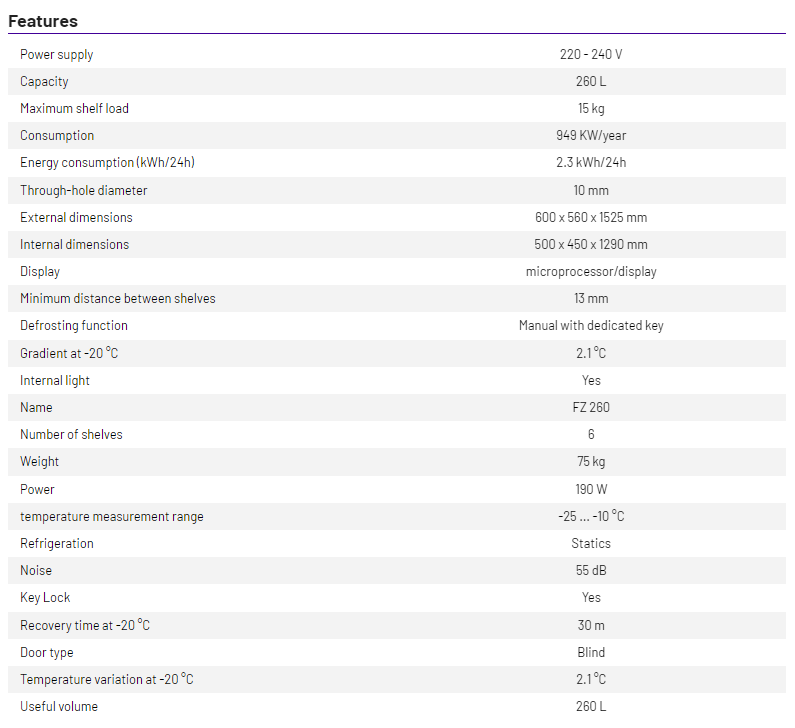The width and height of the screenshot is (795, 728).
Task: Select the Statics refrigeration value
Action: tap(591, 543)
